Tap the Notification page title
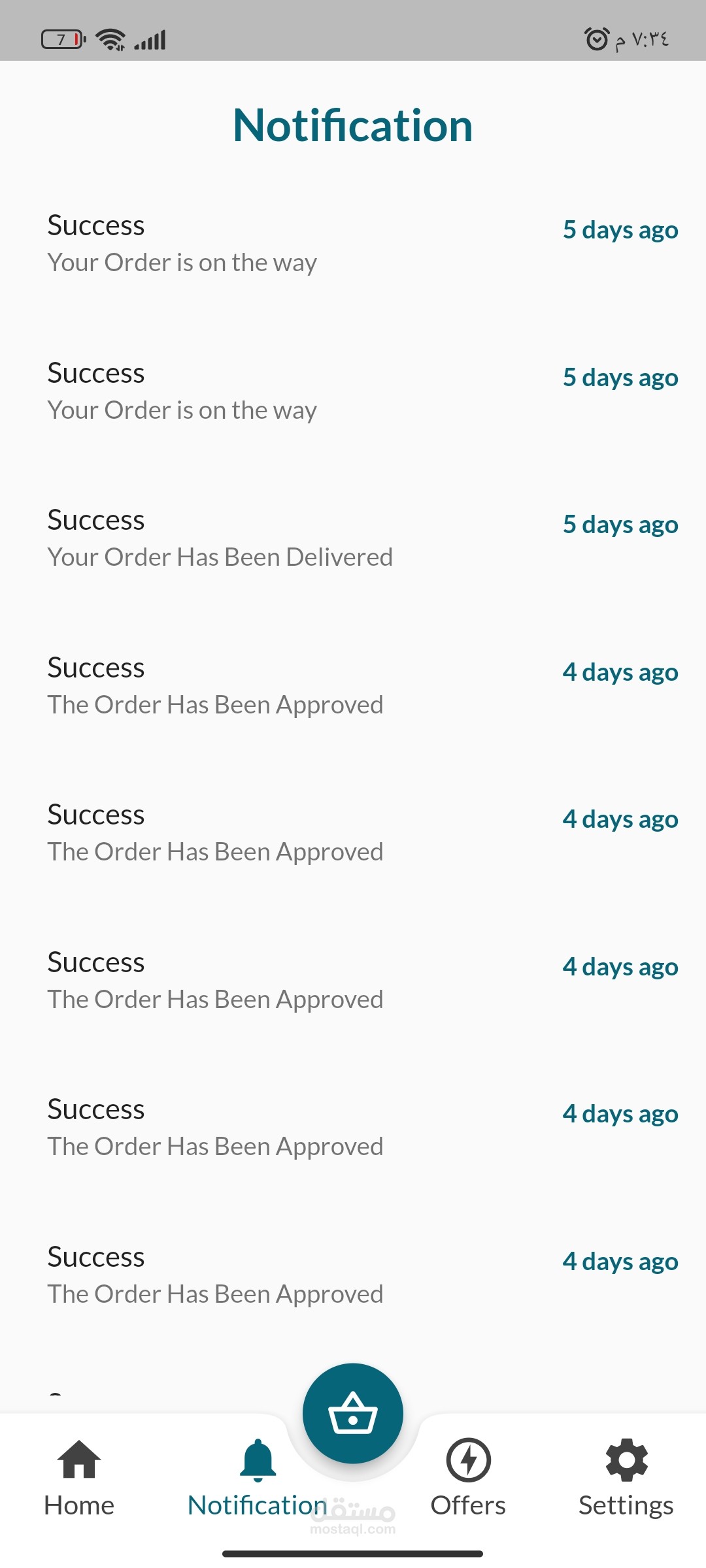Screen dimensions: 706x1568 click(x=353, y=125)
